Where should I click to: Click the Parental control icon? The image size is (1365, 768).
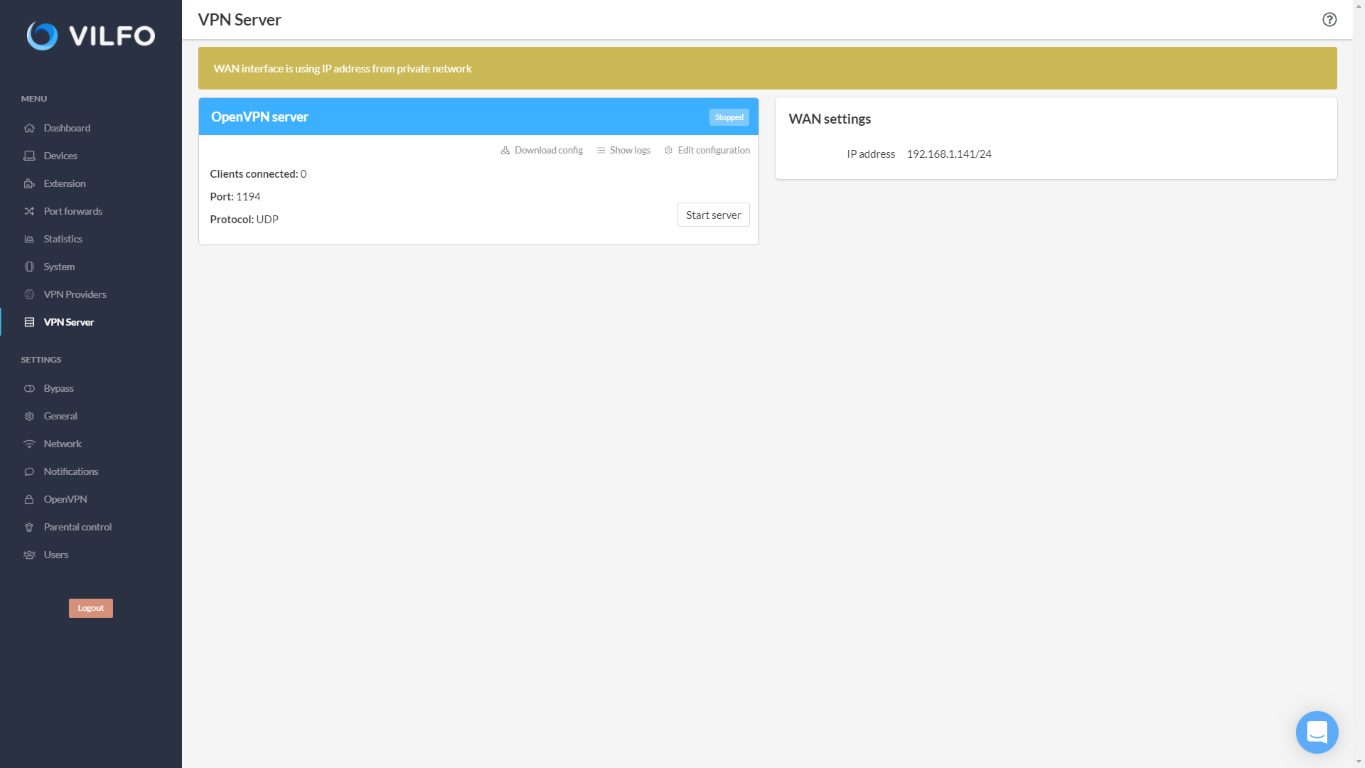coord(29,527)
